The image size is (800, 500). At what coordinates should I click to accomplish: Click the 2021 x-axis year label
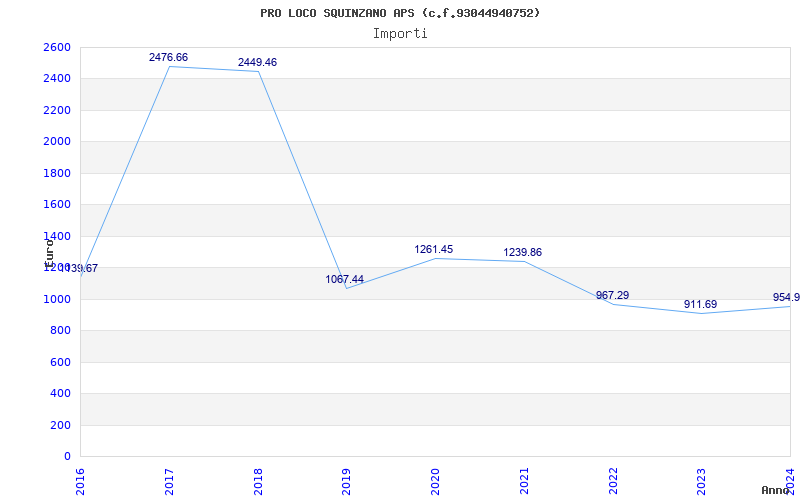(524, 481)
